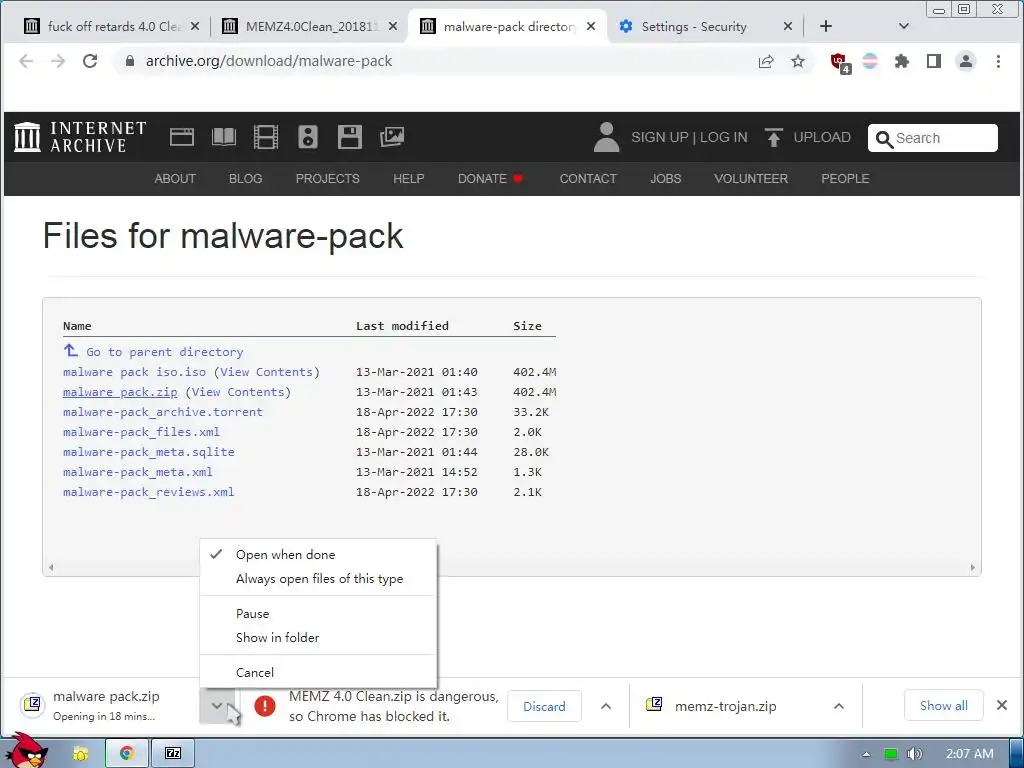Reload the current page
Image resolution: width=1024 pixels, height=768 pixels.
[90, 61]
